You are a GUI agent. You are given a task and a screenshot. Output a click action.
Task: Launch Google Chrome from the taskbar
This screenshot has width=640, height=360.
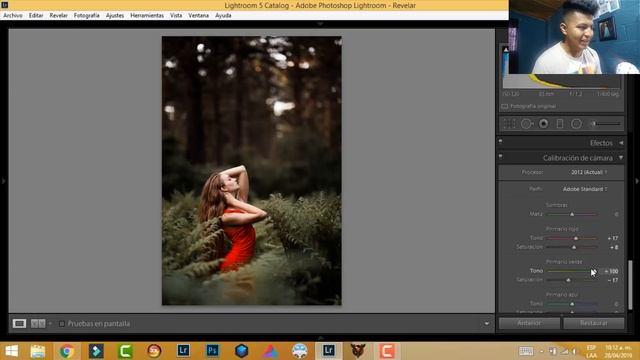[x=67, y=351]
